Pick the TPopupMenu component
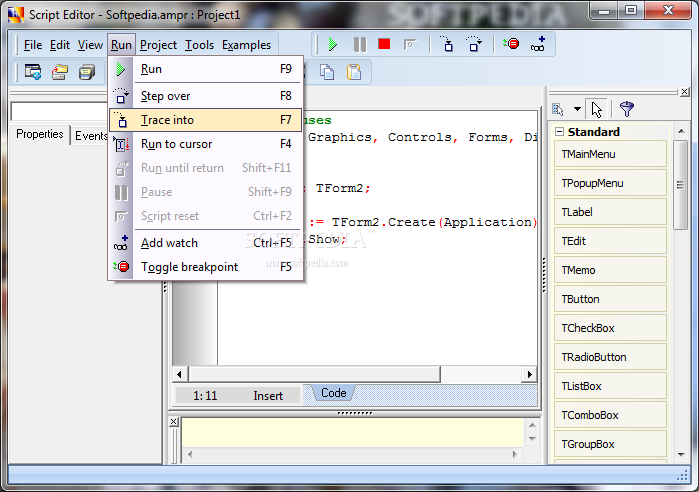Screen dimensions: 699x492 tap(610, 183)
